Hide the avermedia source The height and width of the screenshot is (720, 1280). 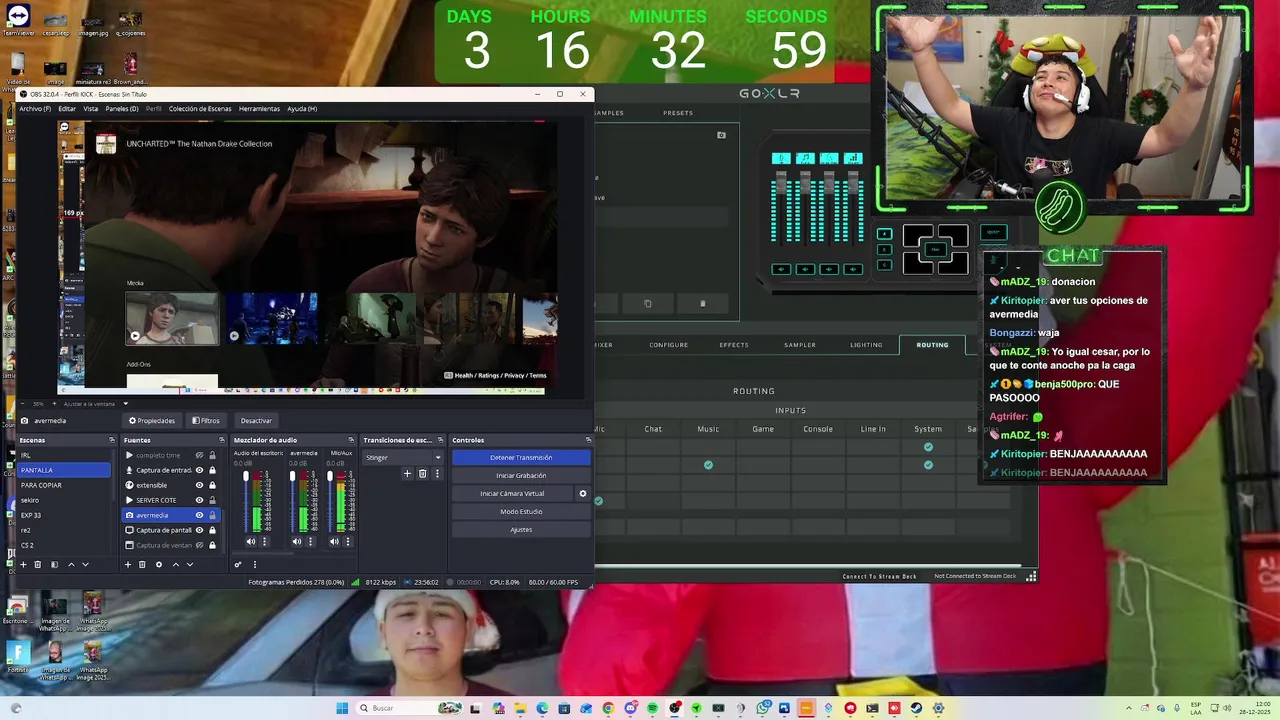click(199, 515)
